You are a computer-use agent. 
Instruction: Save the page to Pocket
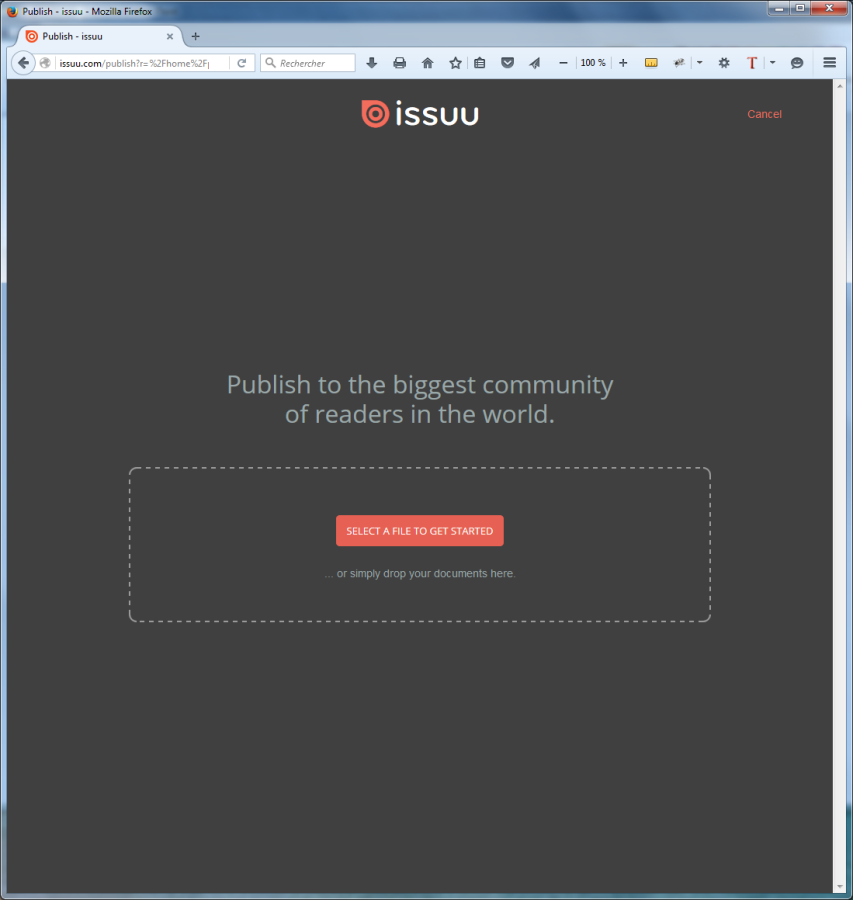click(507, 63)
